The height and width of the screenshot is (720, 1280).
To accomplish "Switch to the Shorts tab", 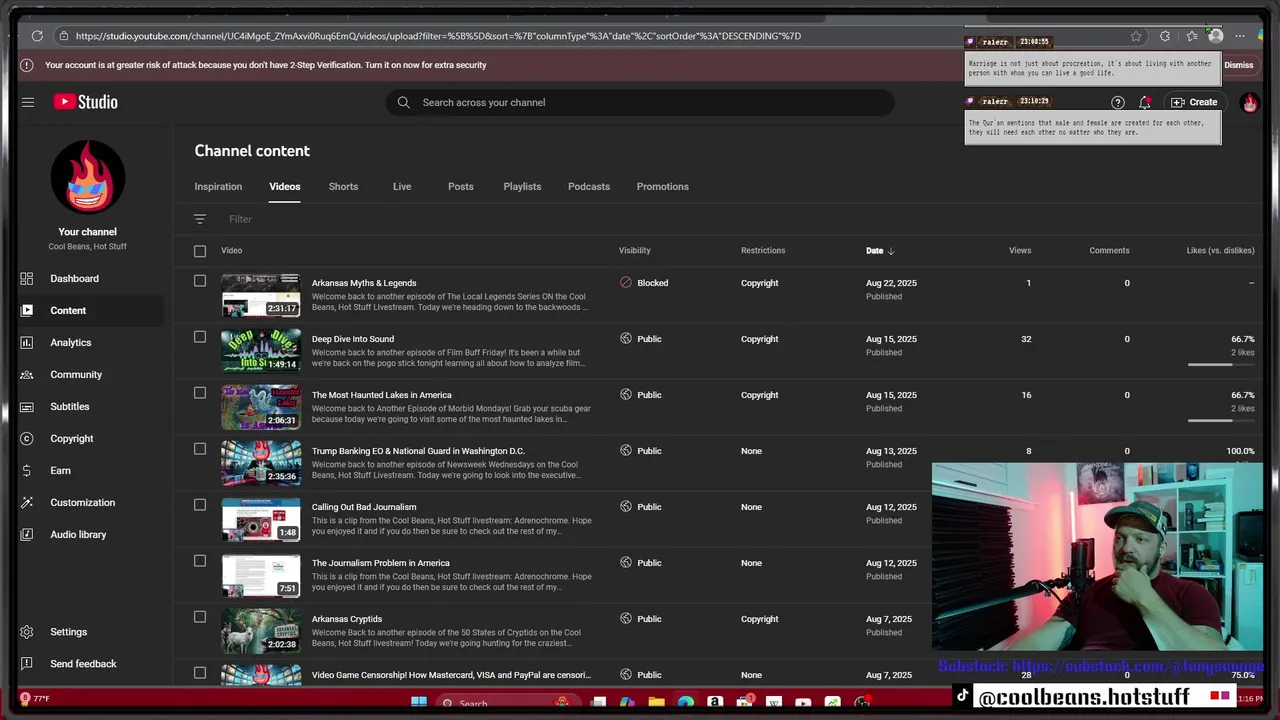I will [343, 186].
